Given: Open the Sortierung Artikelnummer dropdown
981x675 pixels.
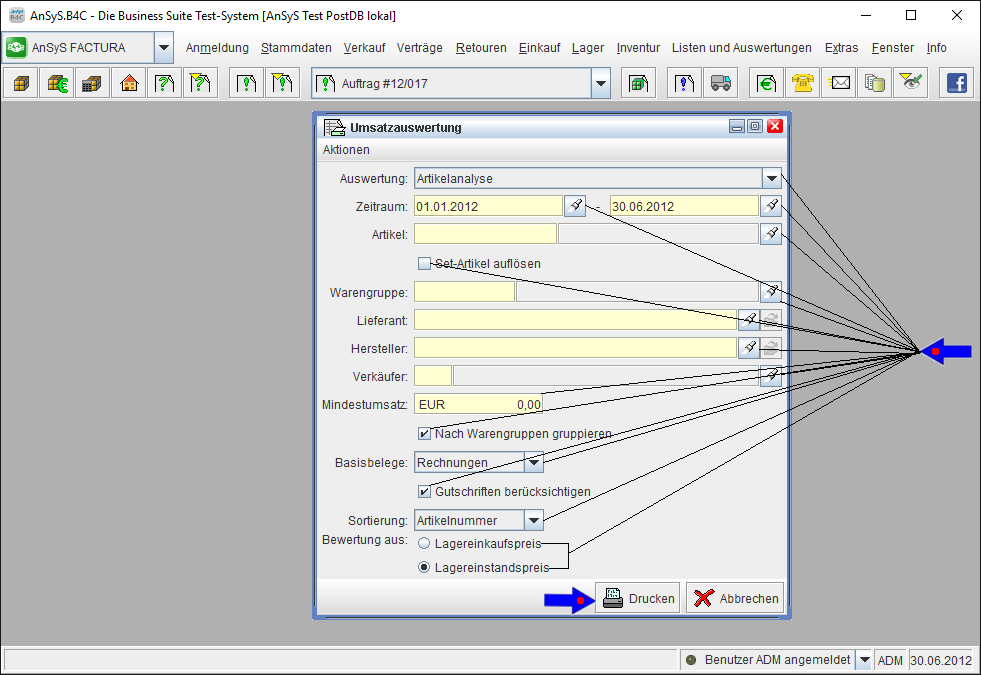Looking at the screenshot, I should coord(534,520).
